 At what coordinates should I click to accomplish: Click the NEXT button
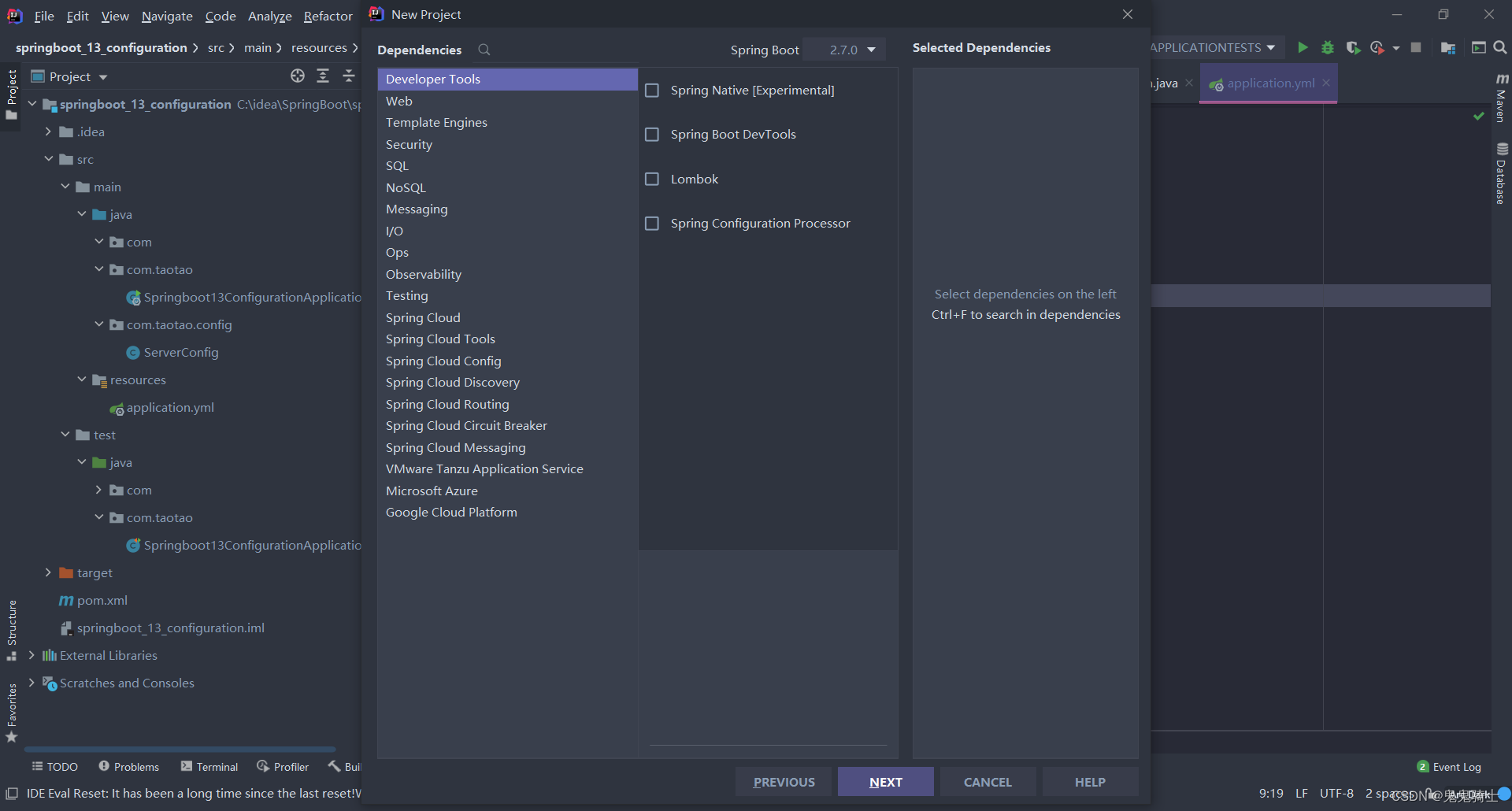(886, 782)
